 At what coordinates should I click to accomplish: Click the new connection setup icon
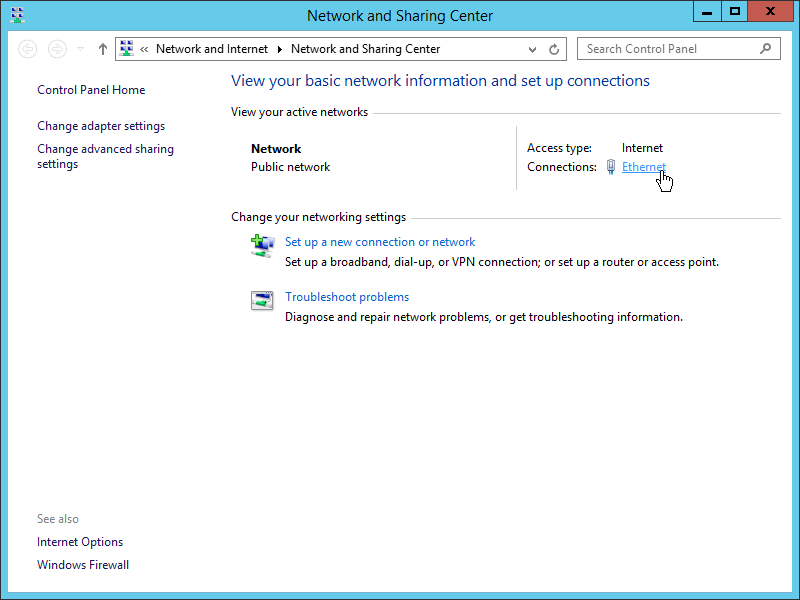[x=262, y=246]
